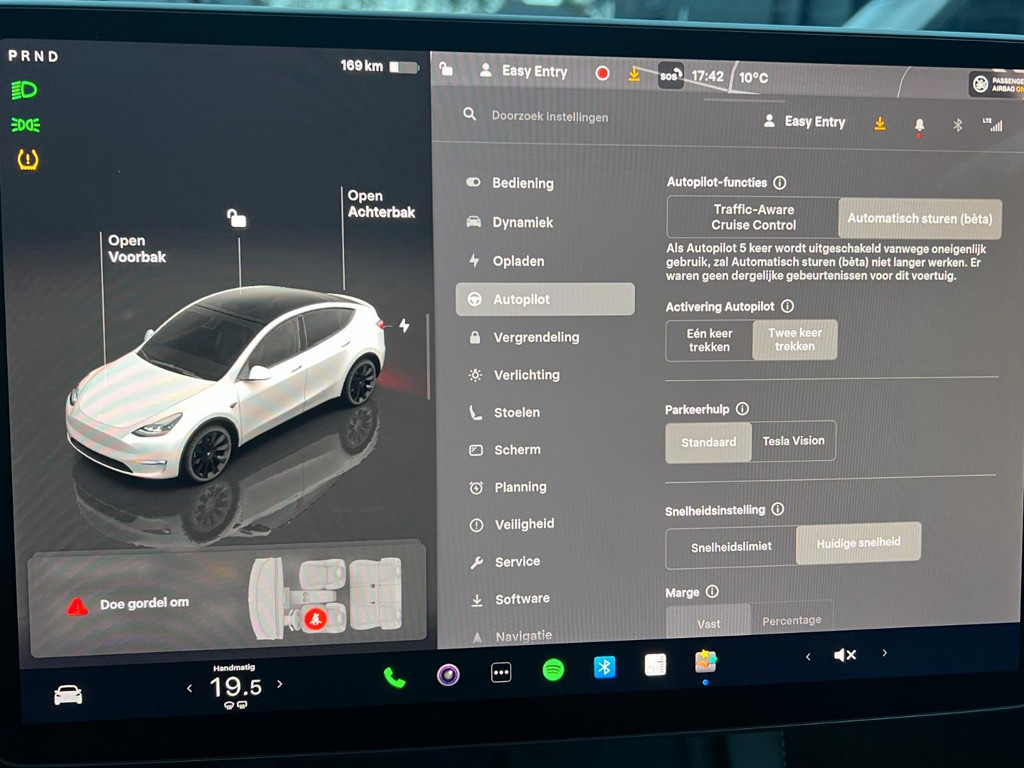
Task: Open the phone app in the dock
Action: (396, 675)
